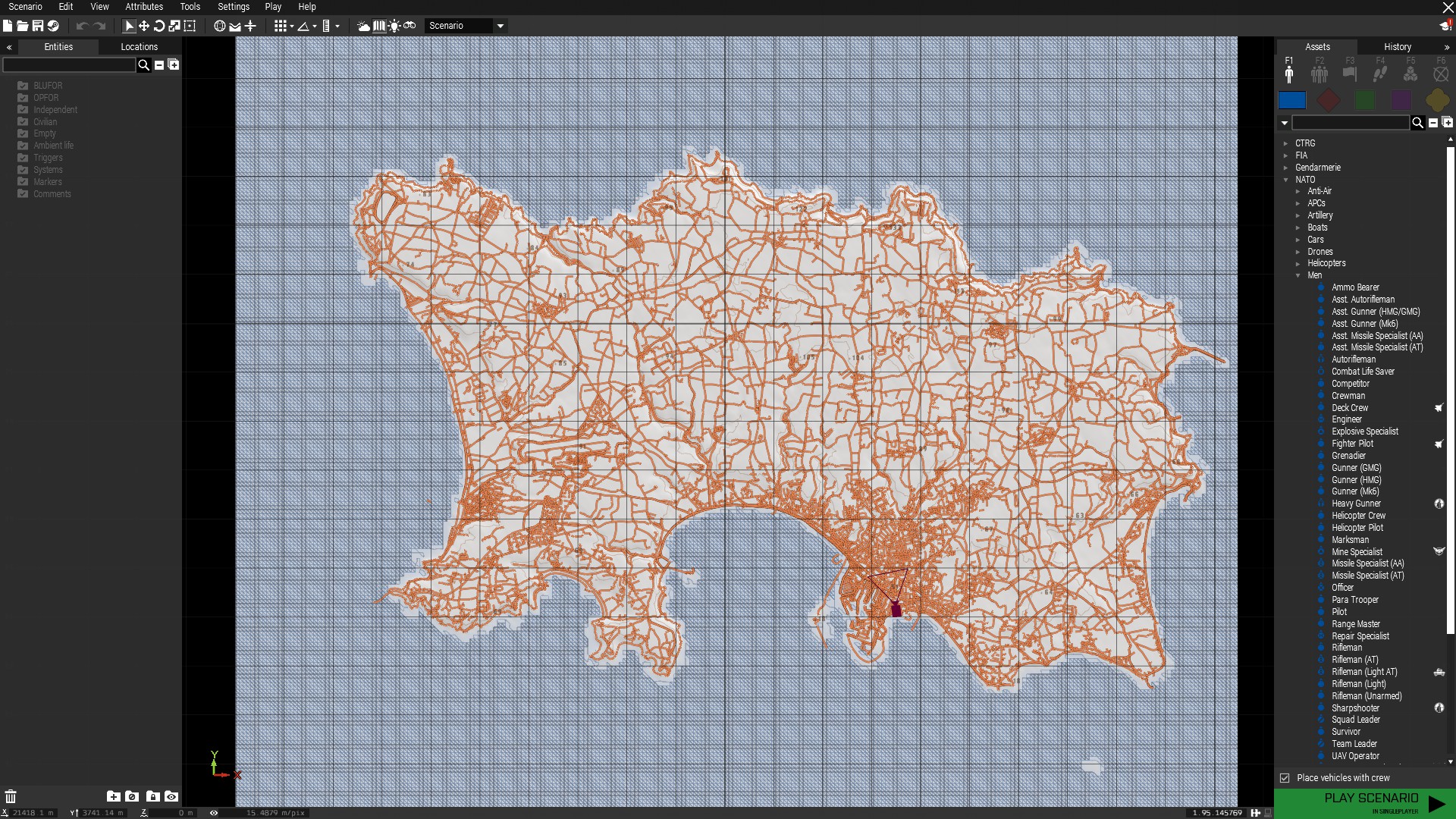Click the Steam Workshop publish icon
The width and height of the screenshot is (1456, 819).
[x=53, y=26]
